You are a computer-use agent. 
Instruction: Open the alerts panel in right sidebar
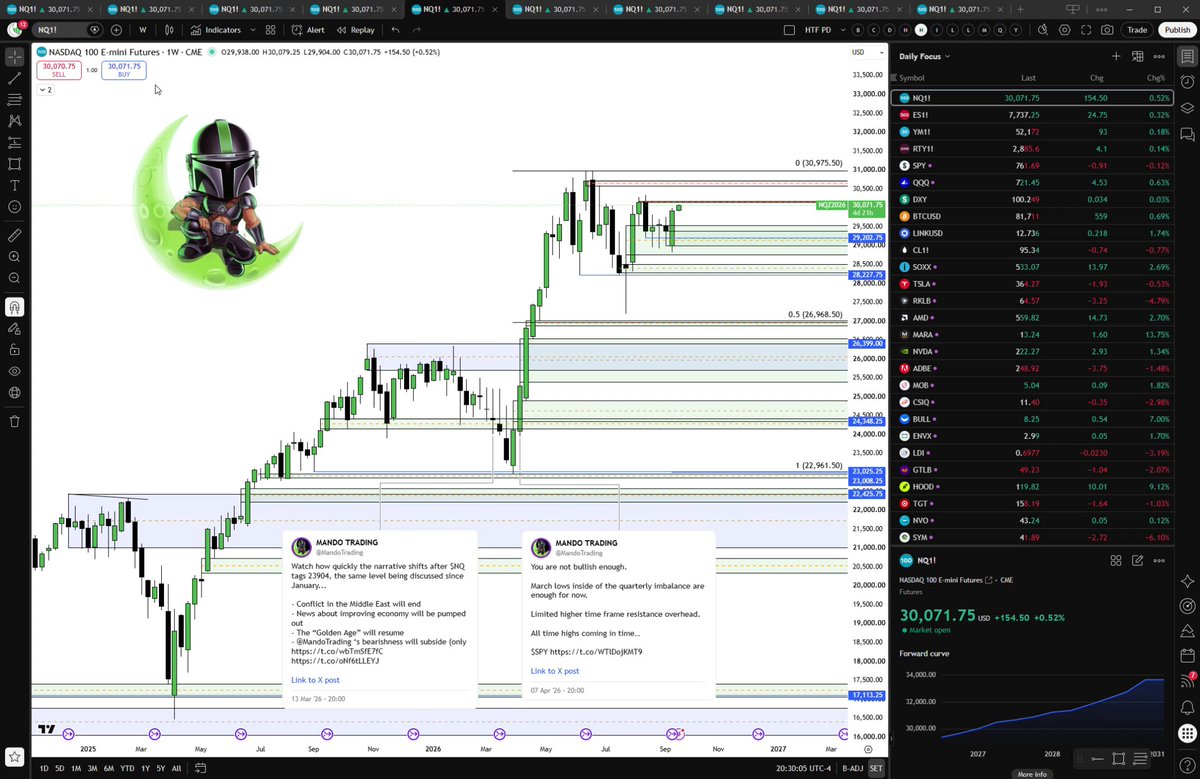tap(1187, 83)
